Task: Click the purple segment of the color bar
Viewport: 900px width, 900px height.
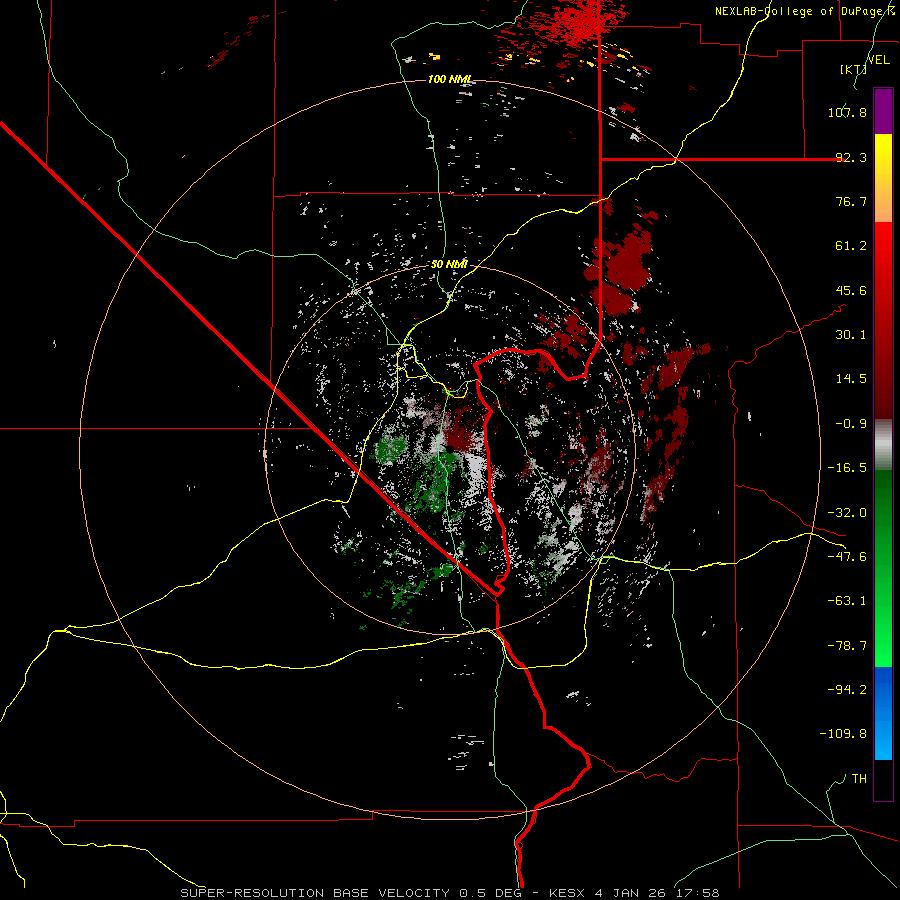Action: point(883,111)
